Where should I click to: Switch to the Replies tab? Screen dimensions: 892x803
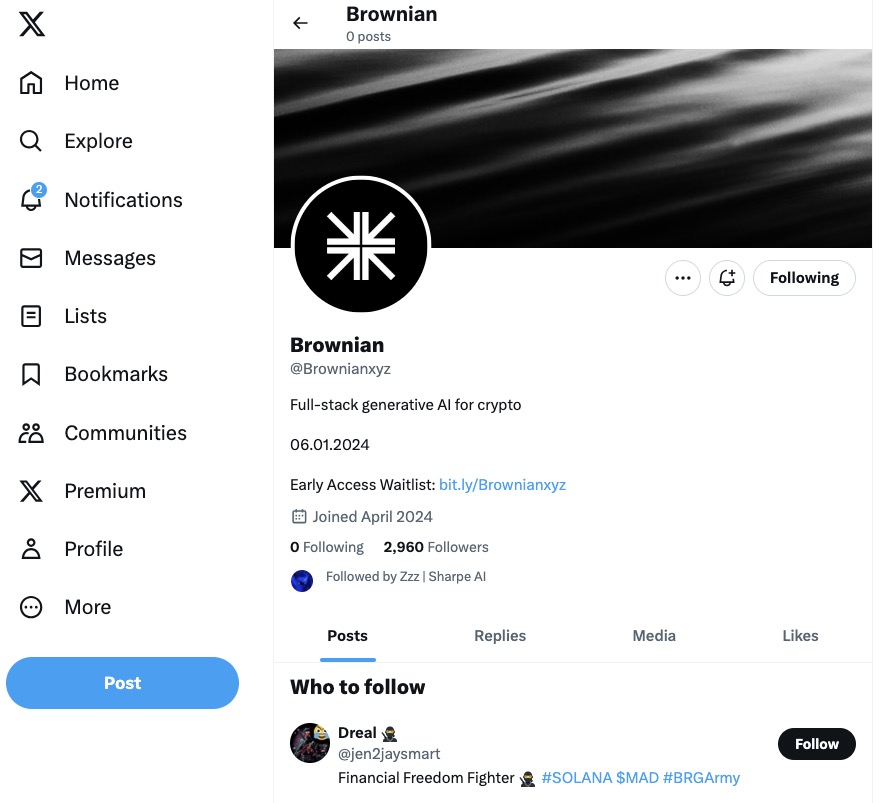pyautogui.click(x=500, y=635)
